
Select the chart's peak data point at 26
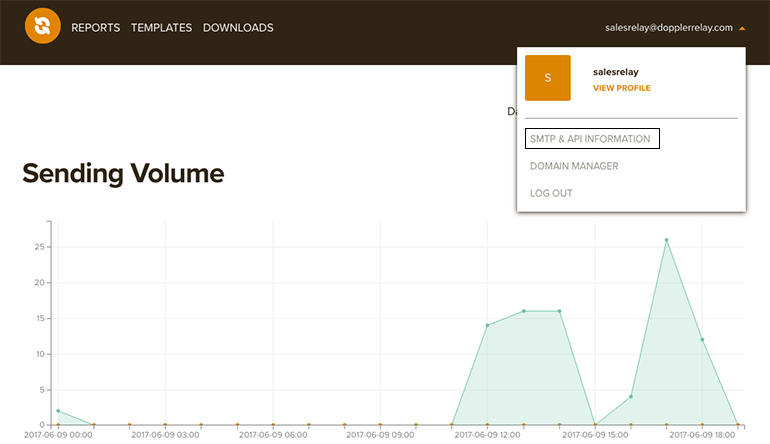click(666, 240)
